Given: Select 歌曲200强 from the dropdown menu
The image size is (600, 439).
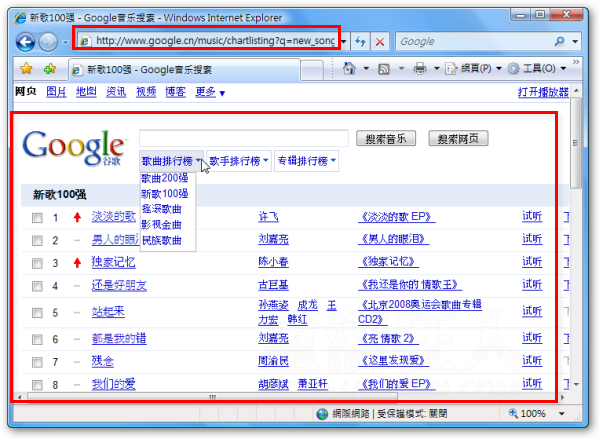Looking at the screenshot, I should 165,178.
